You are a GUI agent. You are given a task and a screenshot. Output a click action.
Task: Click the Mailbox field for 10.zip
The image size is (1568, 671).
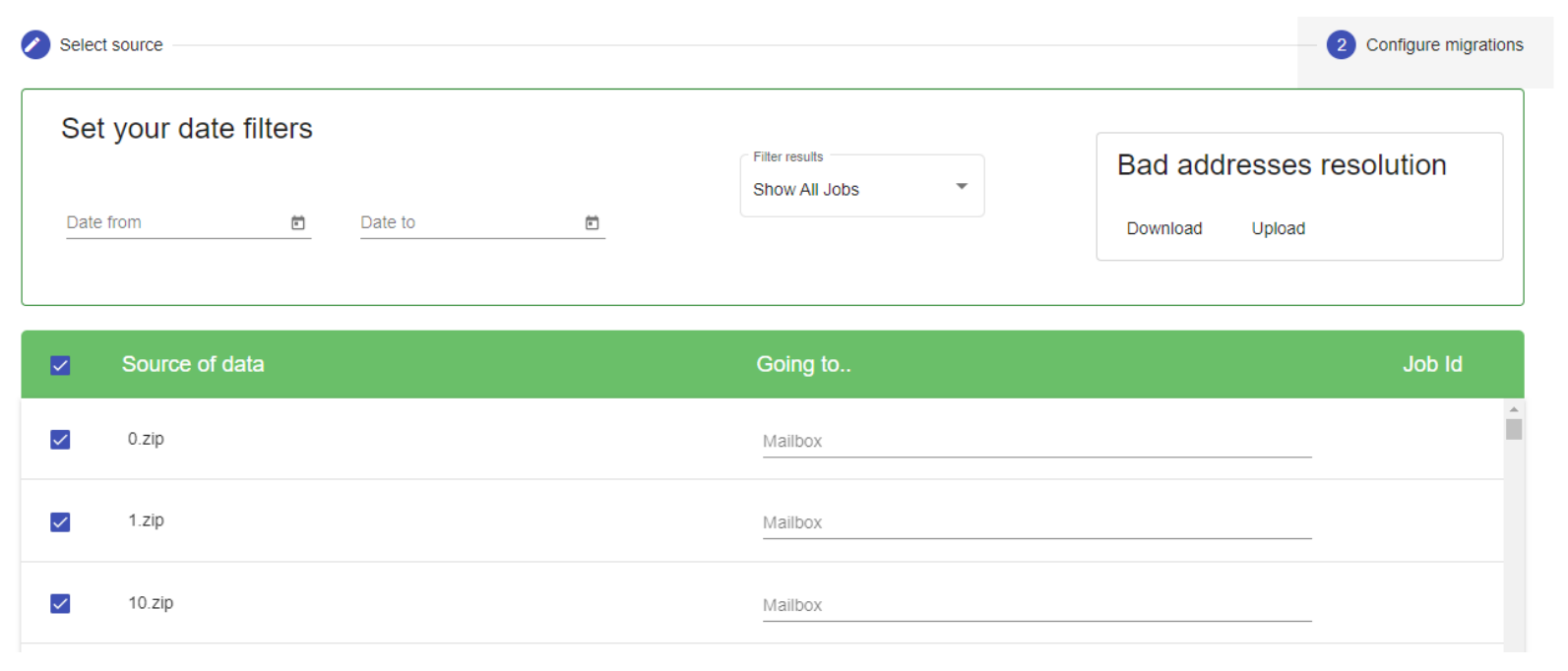[x=1035, y=605]
